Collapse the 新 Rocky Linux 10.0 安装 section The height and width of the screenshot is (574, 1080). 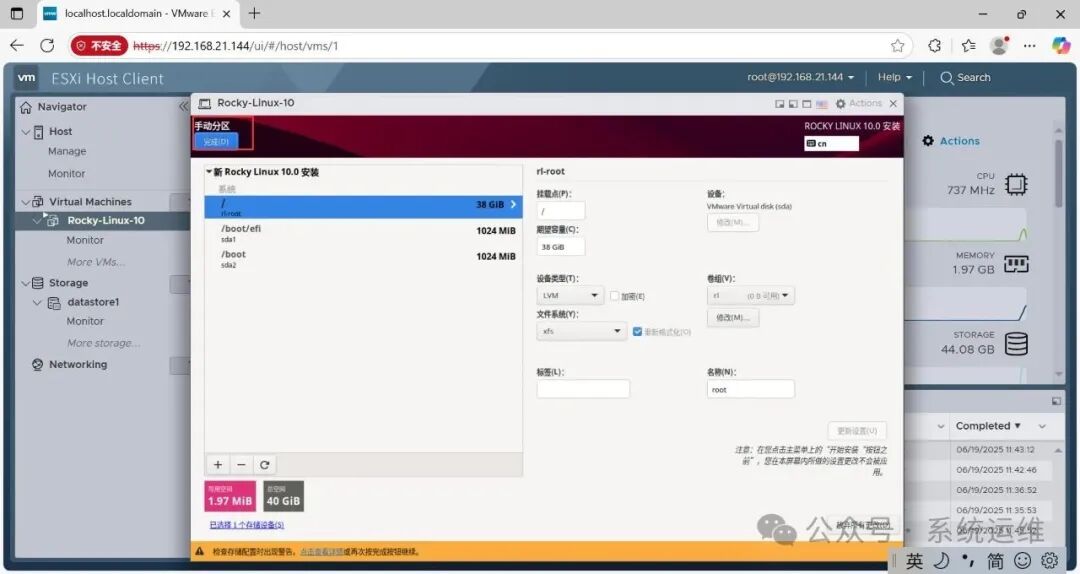pyautogui.click(x=209, y=172)
